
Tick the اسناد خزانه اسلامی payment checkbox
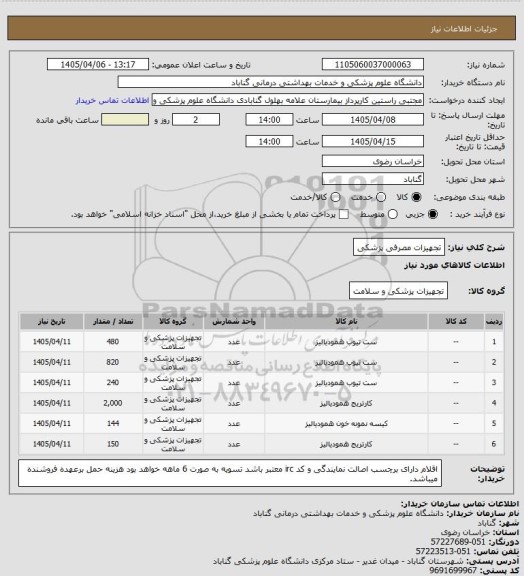point(344,214)
